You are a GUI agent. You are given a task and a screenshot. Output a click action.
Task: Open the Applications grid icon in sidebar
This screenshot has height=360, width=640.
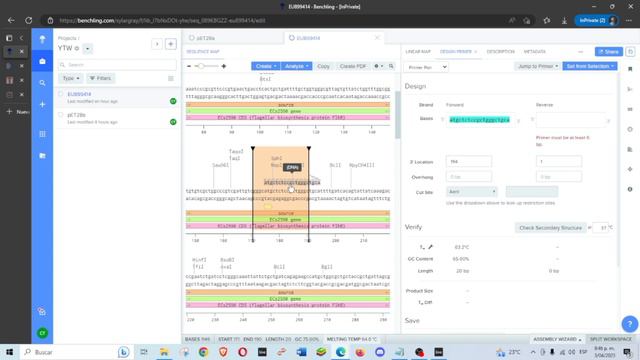pyautogui.click(x=42, y=134)
